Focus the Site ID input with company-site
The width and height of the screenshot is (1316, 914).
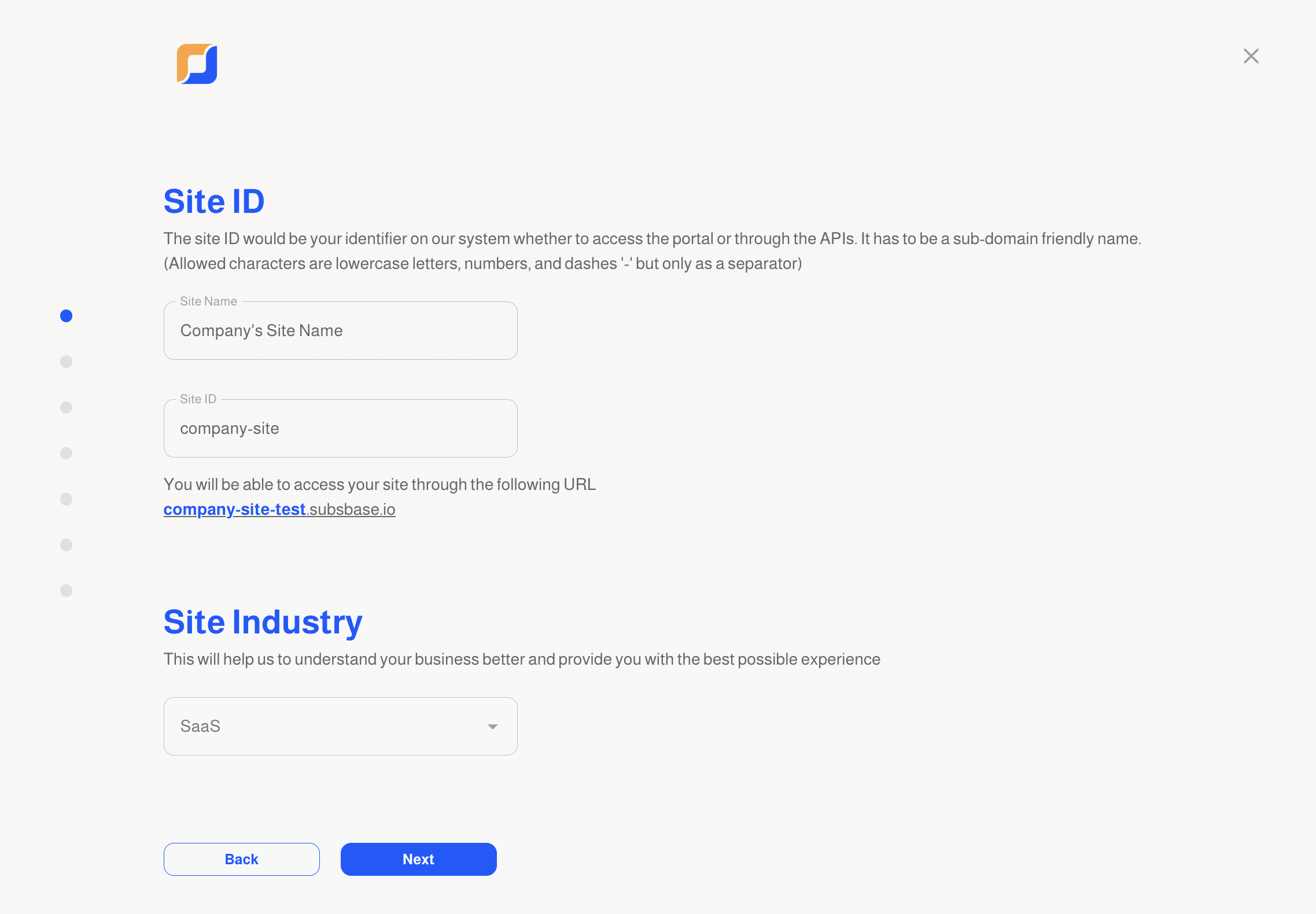click(341, 428)
